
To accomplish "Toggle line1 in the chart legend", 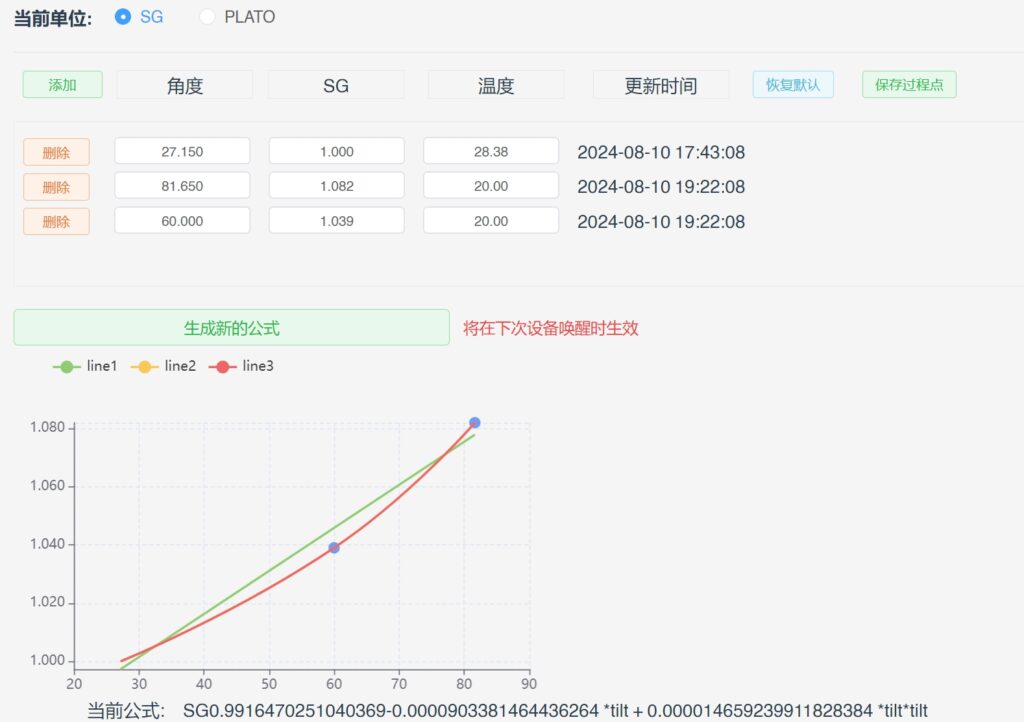I will [86, 366].
